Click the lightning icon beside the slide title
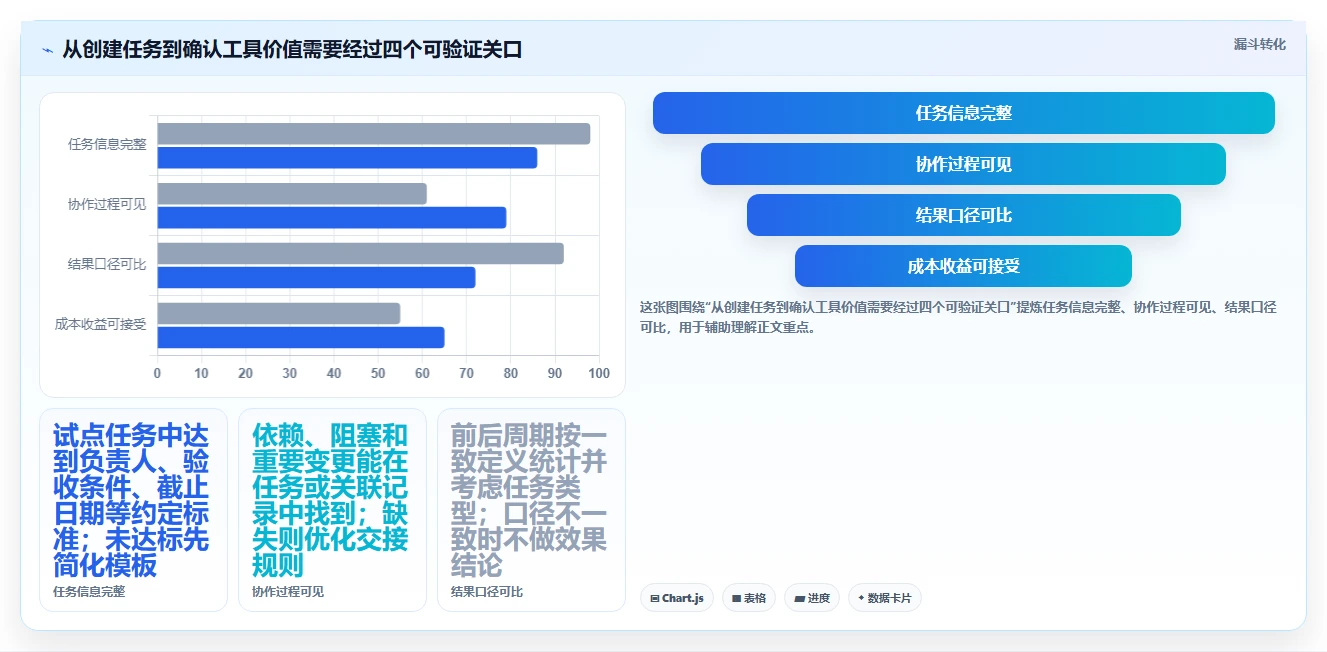 [x=48, y=50]
